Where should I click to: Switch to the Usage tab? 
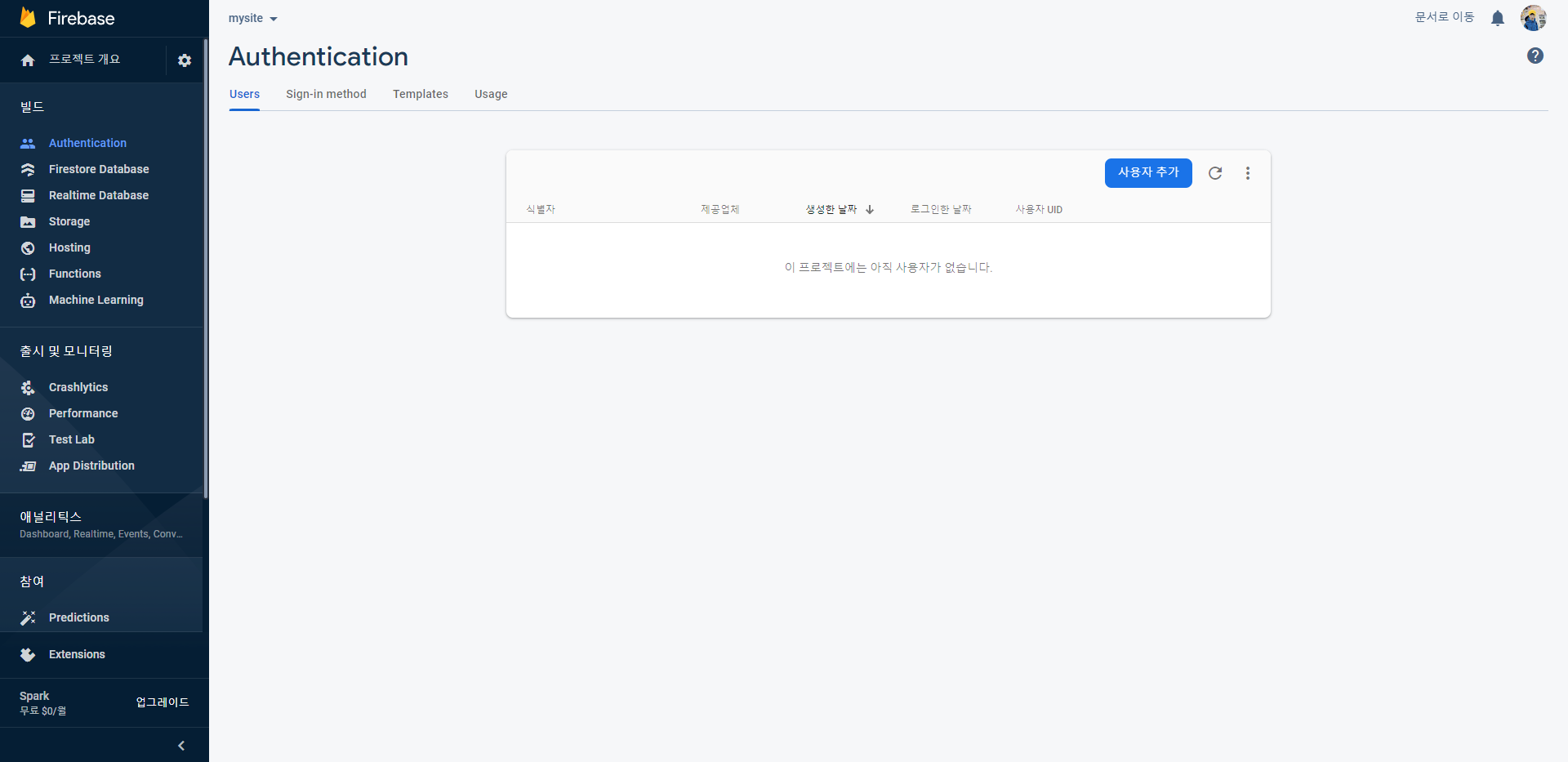pos(491,94)
